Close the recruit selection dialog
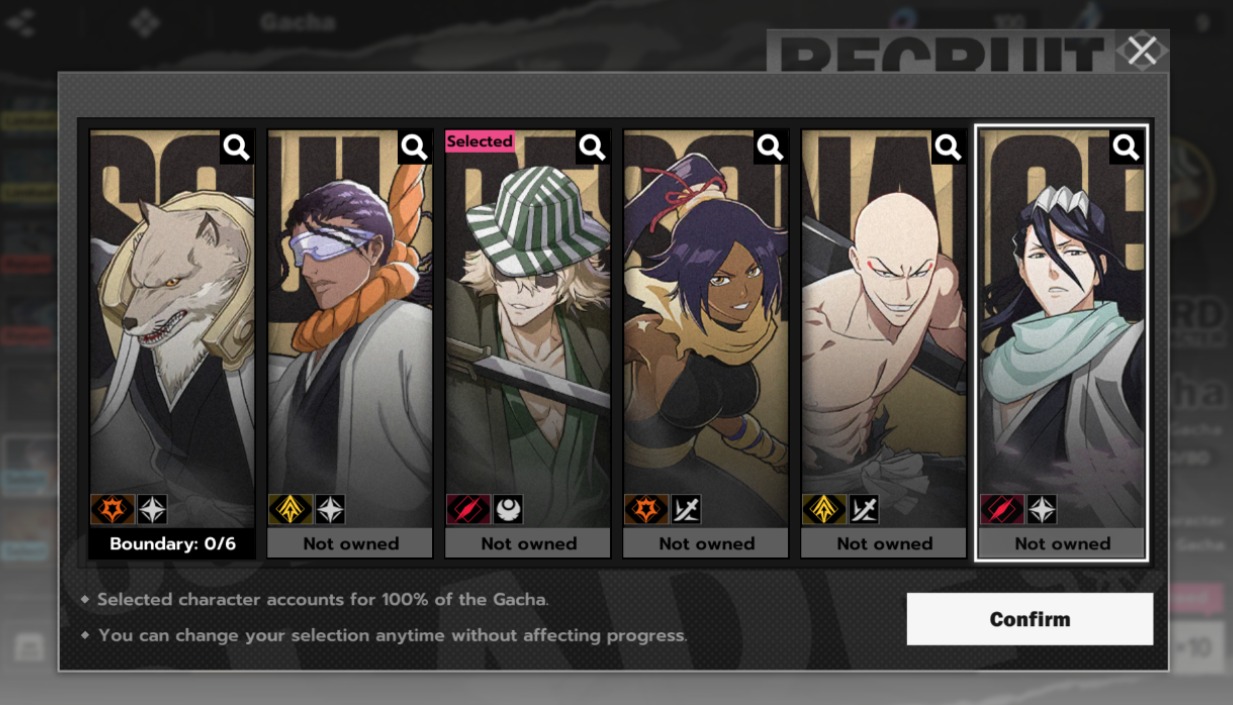Image resolution: width=1233 pixels, height=705 pixels. pyautogui.click(x=1142, y=50)
